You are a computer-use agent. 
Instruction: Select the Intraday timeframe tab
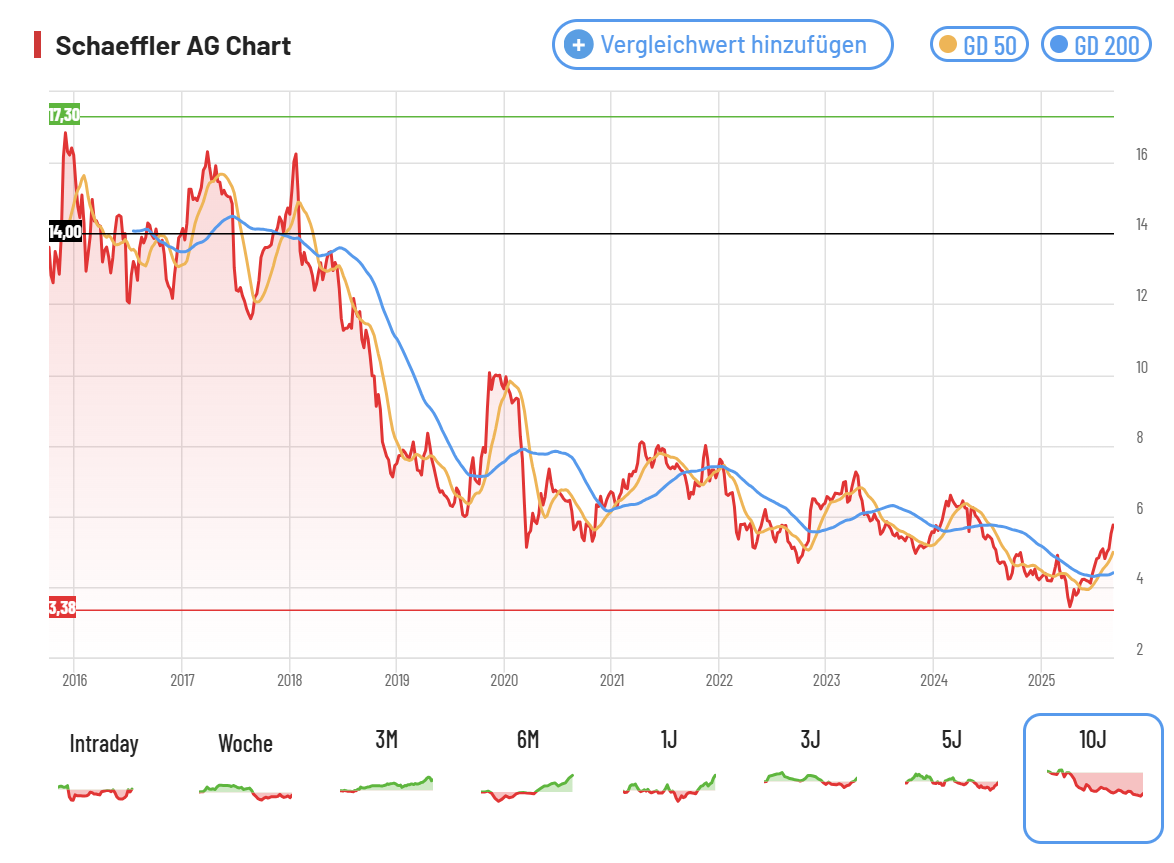[x=104, y=744]
